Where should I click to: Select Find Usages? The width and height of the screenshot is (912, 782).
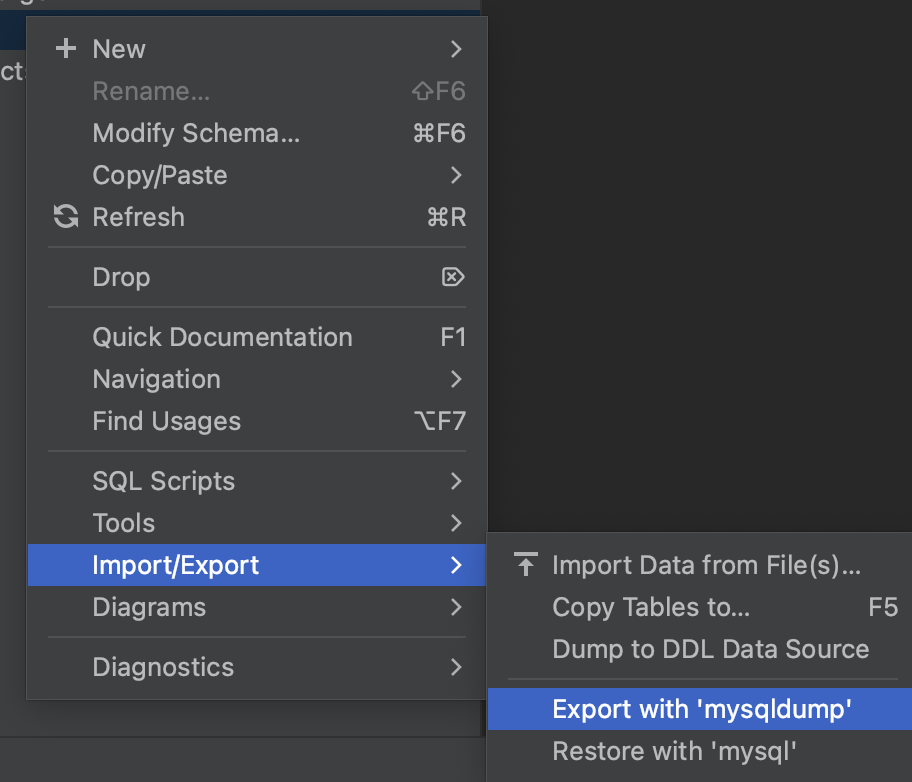[256, 421]
